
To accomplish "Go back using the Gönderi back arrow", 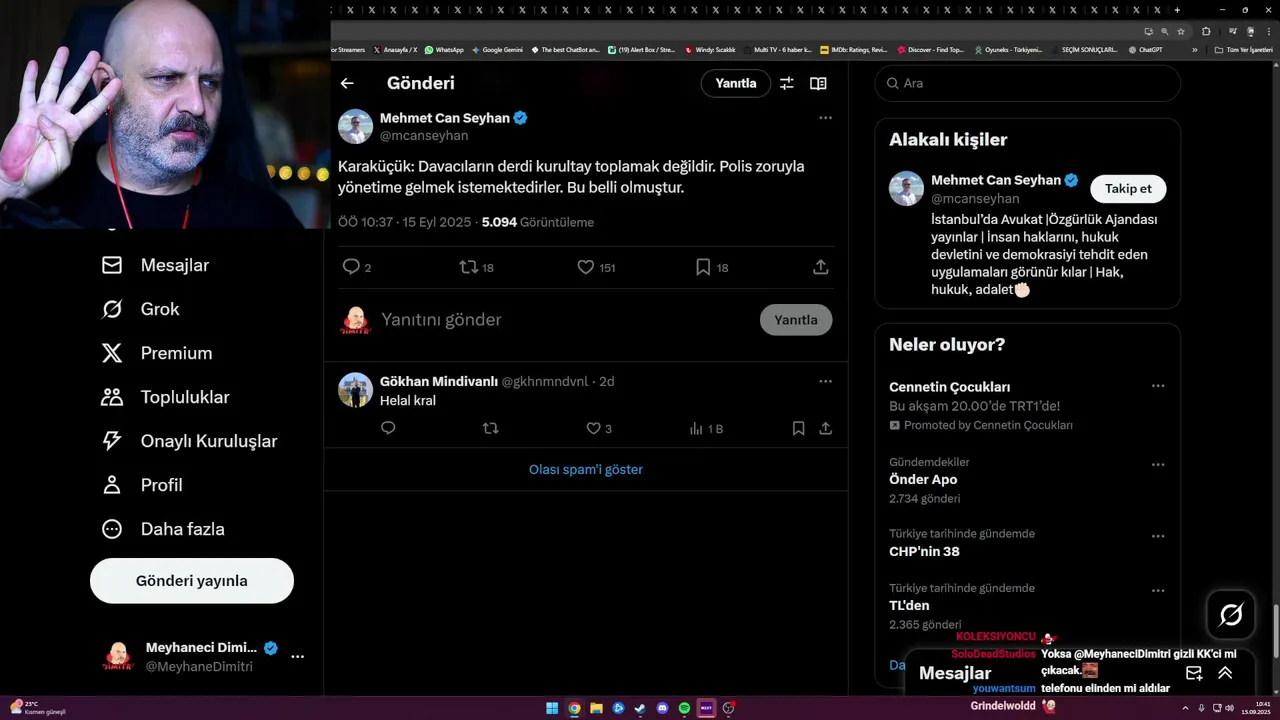I will [347, 83].
